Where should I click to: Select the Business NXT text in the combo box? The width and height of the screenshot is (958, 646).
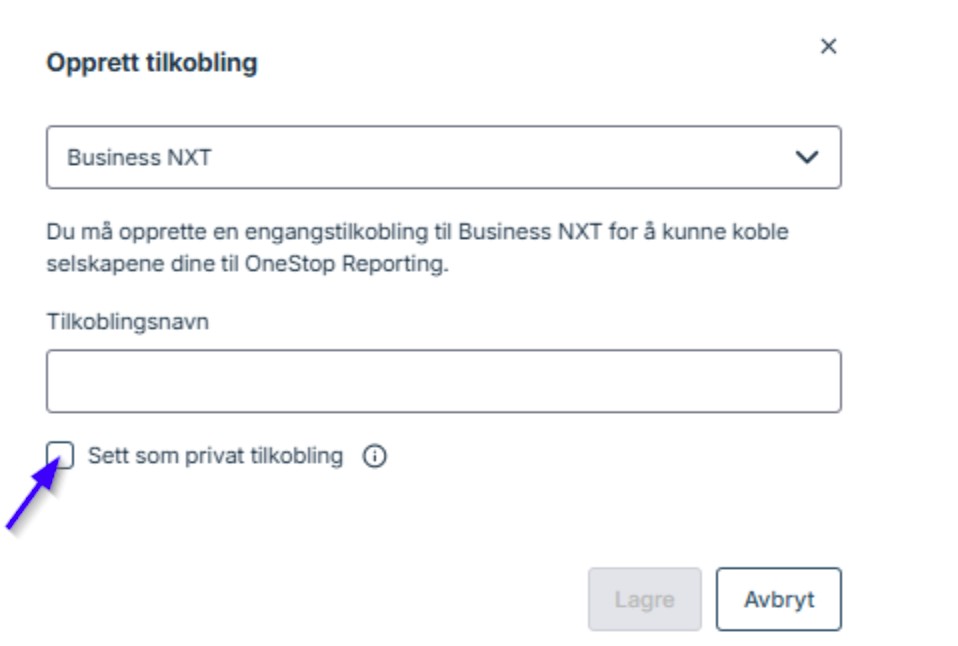pos(139,157)
